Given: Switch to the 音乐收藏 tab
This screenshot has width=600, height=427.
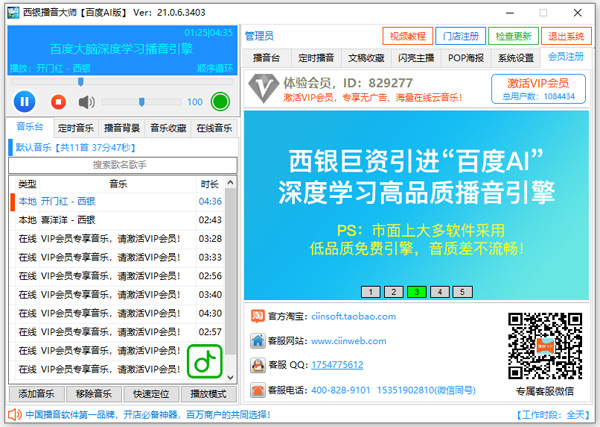Looking at the screenshot, I should (168, 128).
